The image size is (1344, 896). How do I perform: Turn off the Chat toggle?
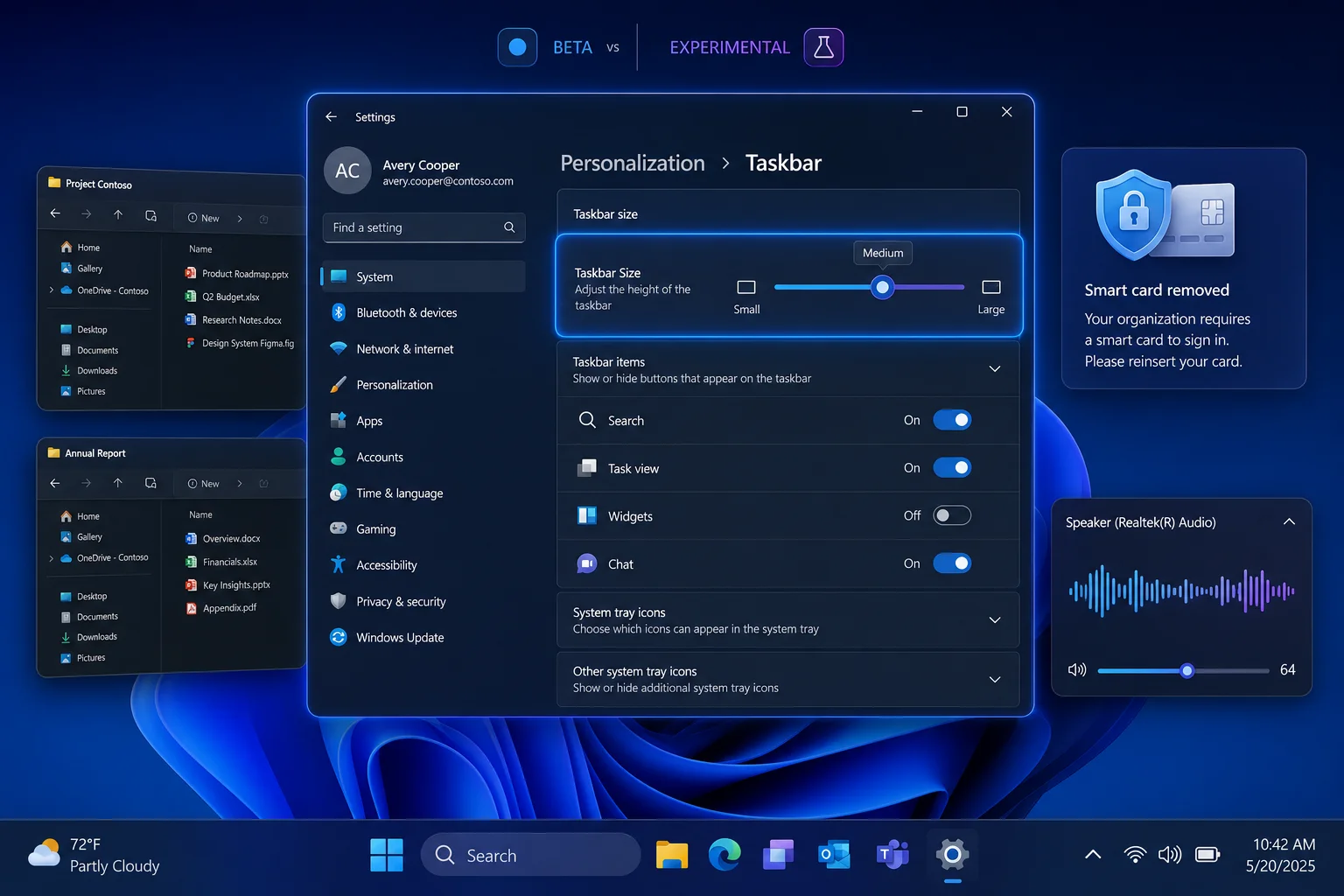[952, 563]
